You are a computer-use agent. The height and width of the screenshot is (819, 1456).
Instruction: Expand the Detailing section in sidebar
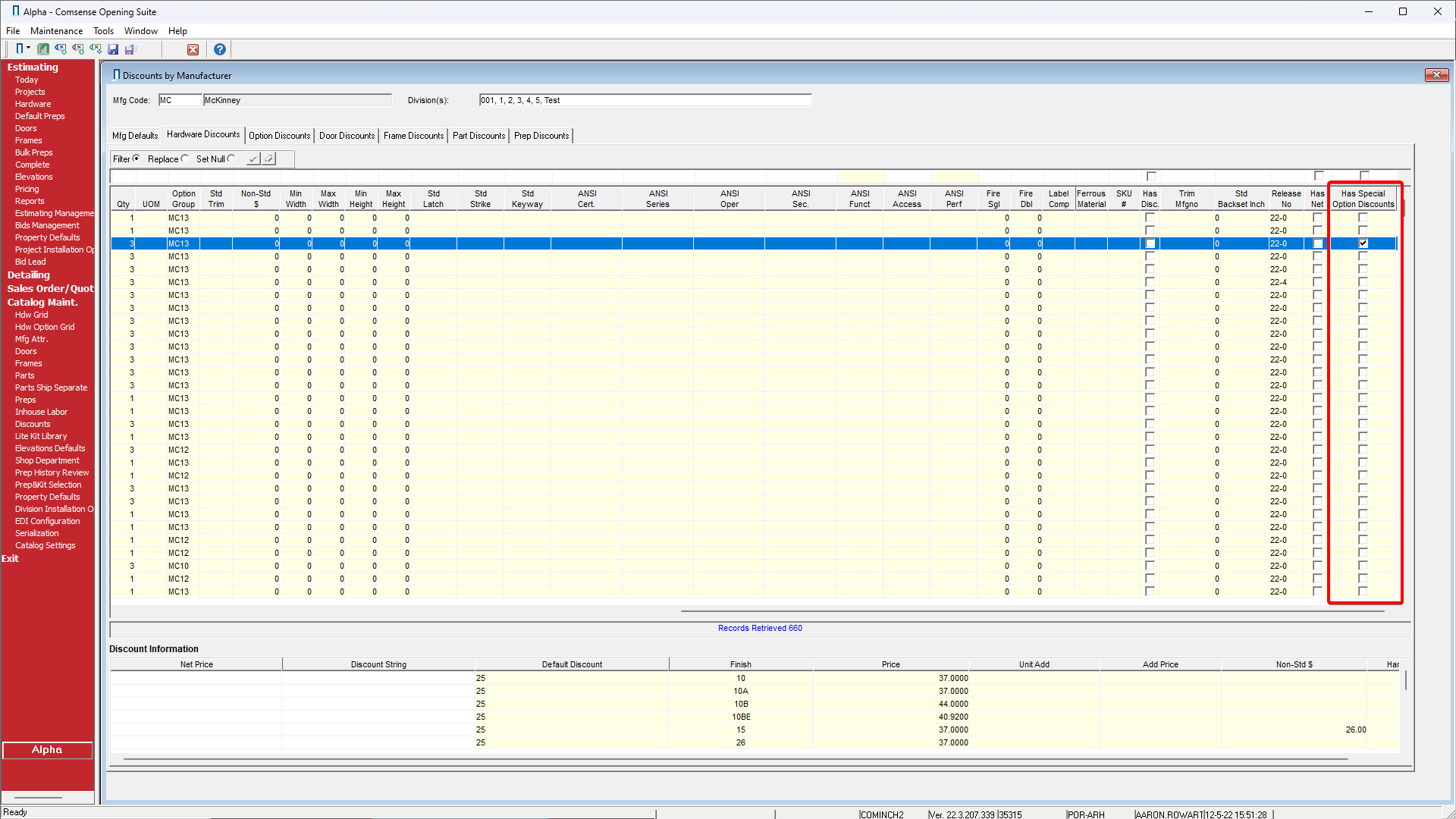point(29,275)
